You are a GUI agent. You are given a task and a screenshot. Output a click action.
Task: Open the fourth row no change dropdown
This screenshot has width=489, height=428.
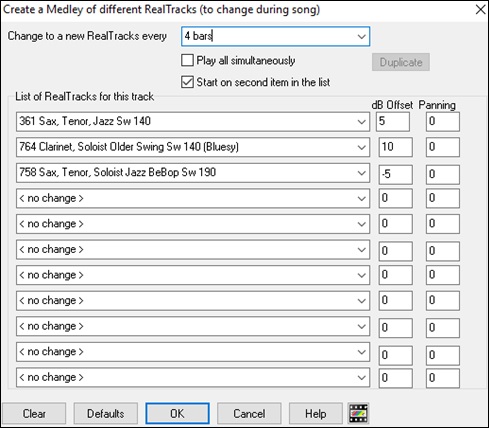point(193,198)
